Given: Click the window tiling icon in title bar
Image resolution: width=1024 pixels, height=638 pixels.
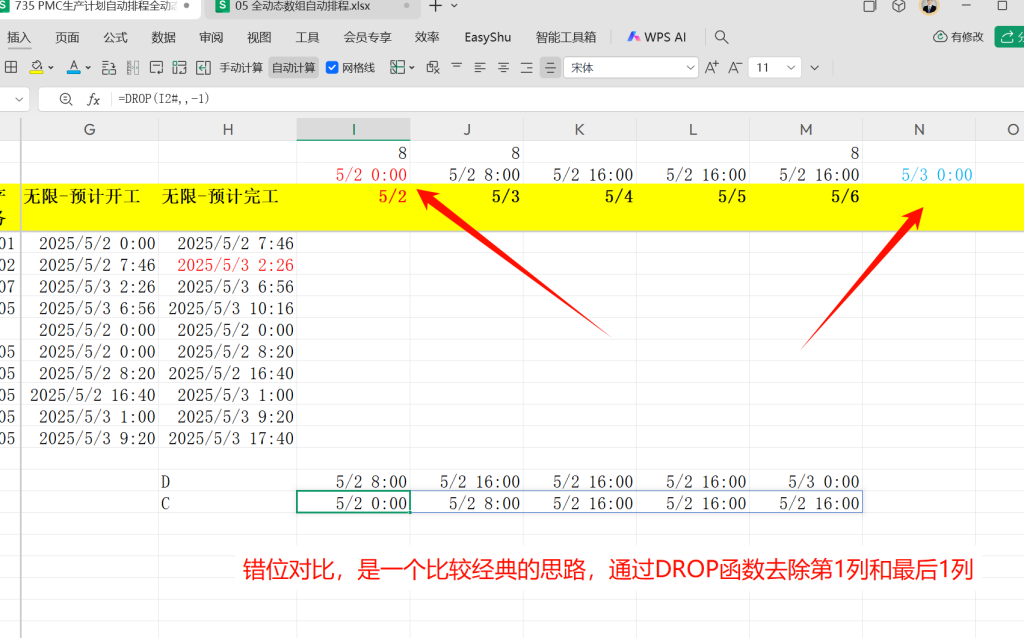Looking at the screenshot, I should click(869, 7).
